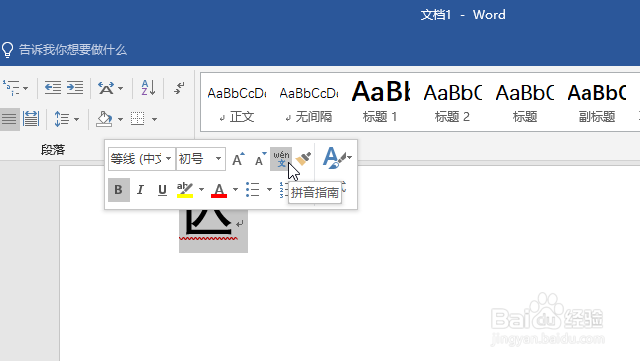Click the 告诉我你想要做什么 search box
This screenshot has width=640, height=361.
click(x=73, y=50)
